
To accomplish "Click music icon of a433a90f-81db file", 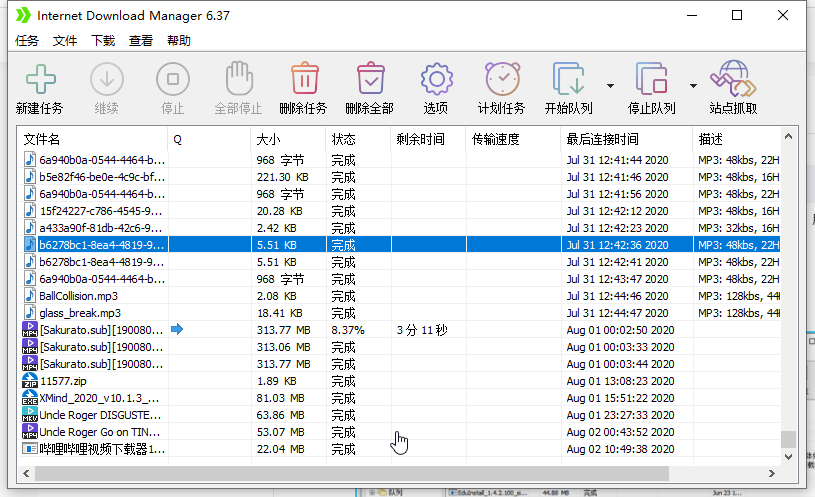I will coord(30,228).
